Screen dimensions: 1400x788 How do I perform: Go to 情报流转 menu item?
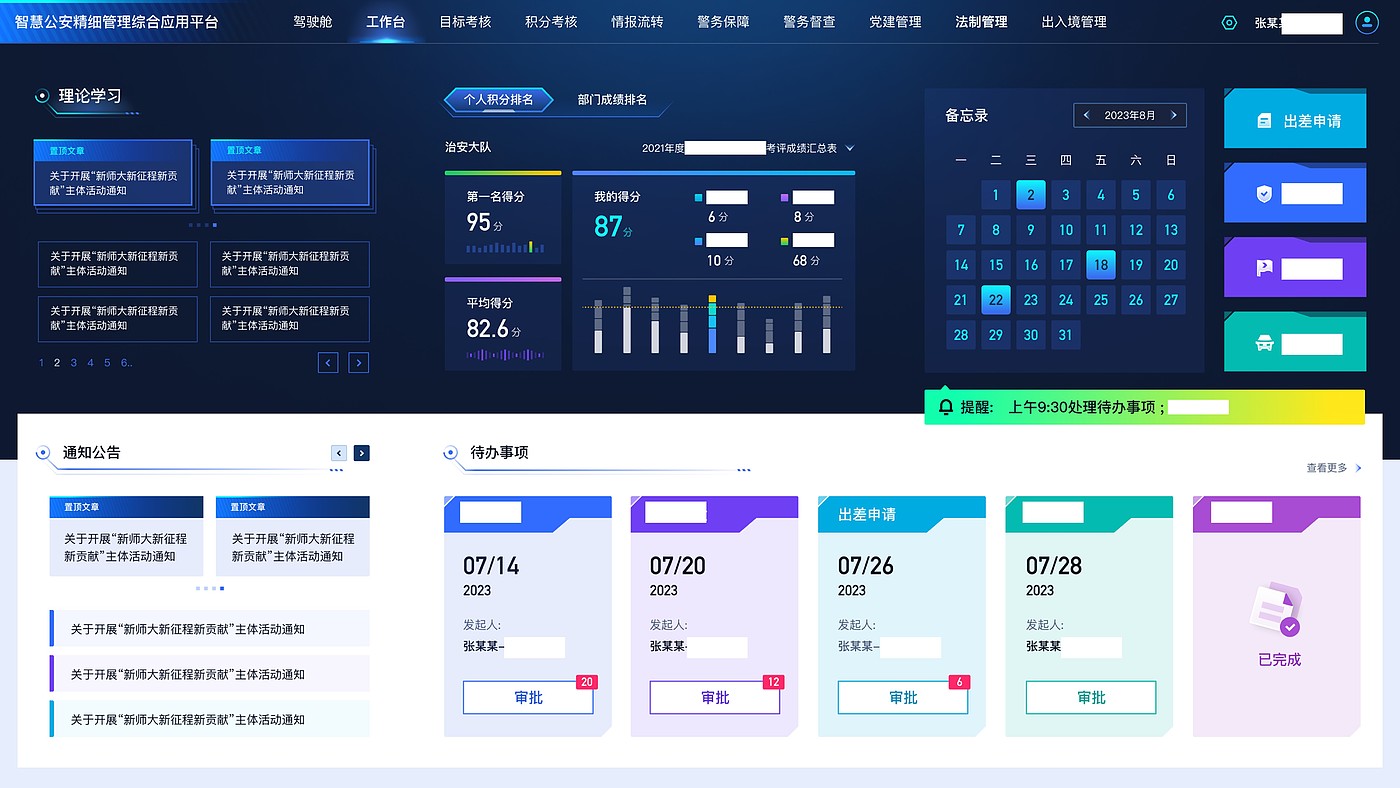click(x=637, y=22)
